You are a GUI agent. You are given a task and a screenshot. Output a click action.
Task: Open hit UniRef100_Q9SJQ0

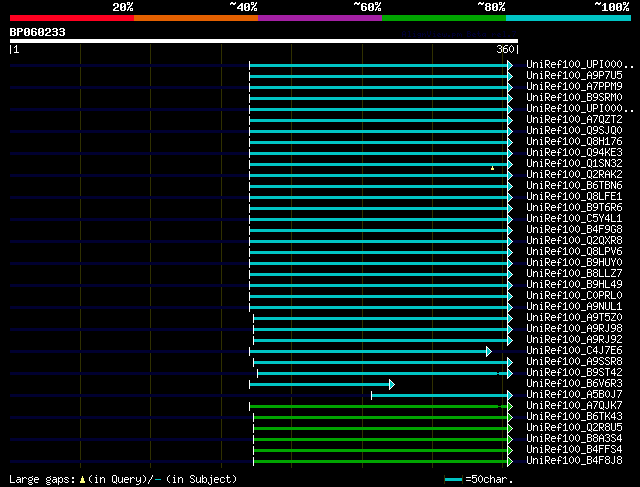coord(574,131)
